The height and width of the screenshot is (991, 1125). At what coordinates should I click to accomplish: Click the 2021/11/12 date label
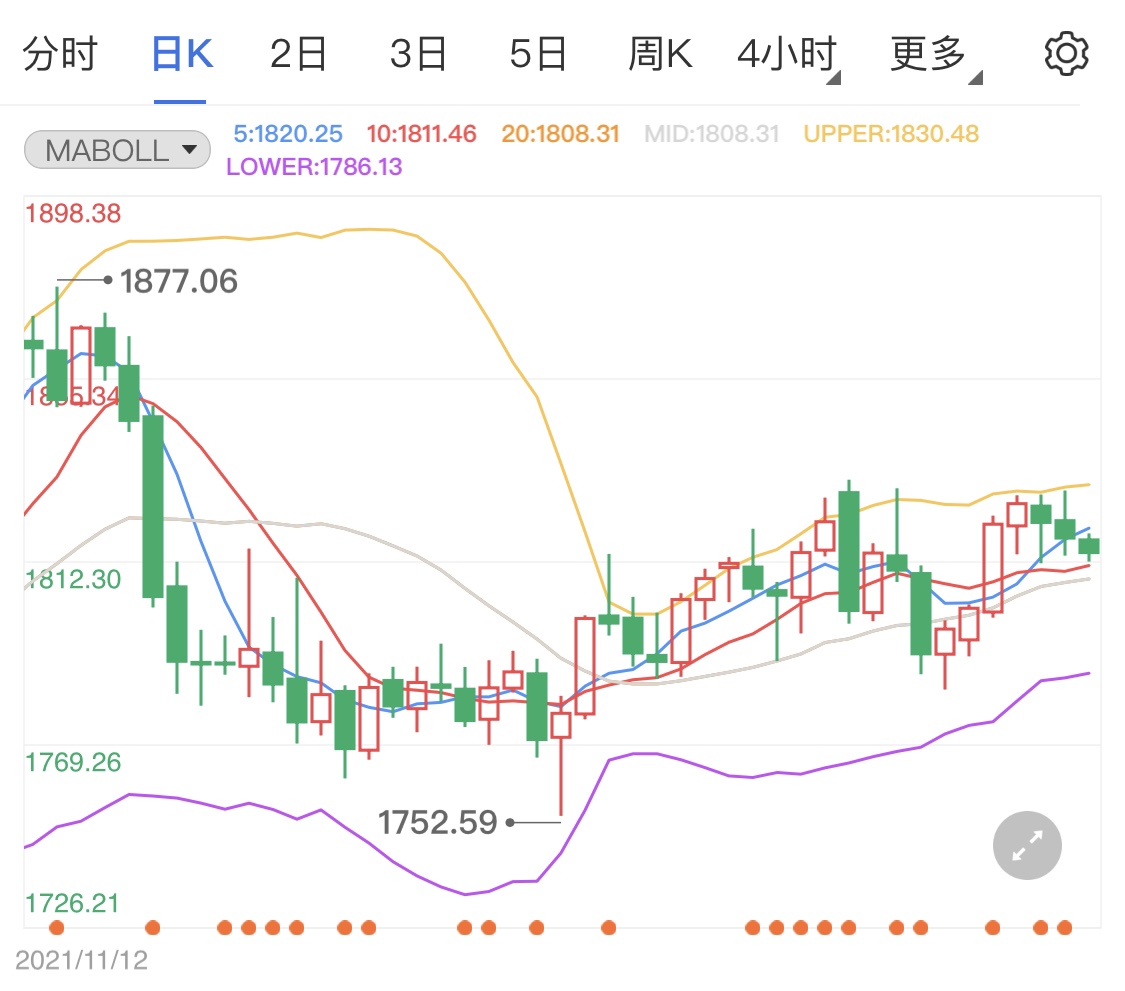(x=81, y=960)
